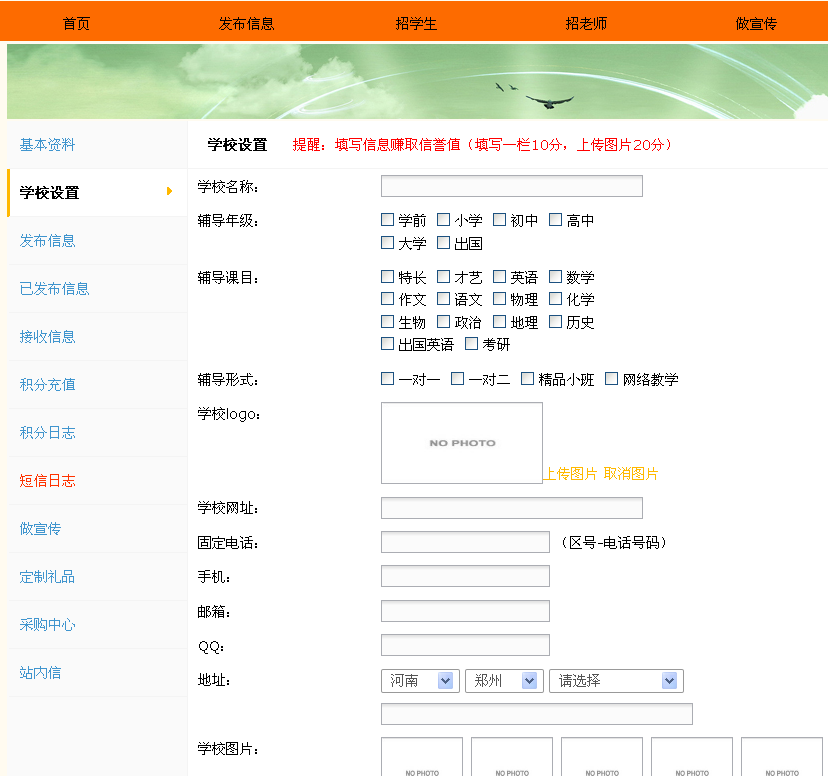Viewport: 828px width, 776px height.
Task: Open 积分充值 in the left sidebar
Action: click(48, 385)
